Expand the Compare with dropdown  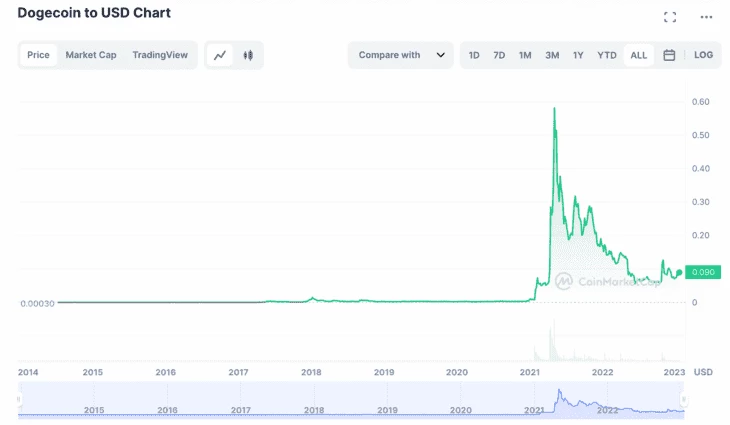click(401, 55)
